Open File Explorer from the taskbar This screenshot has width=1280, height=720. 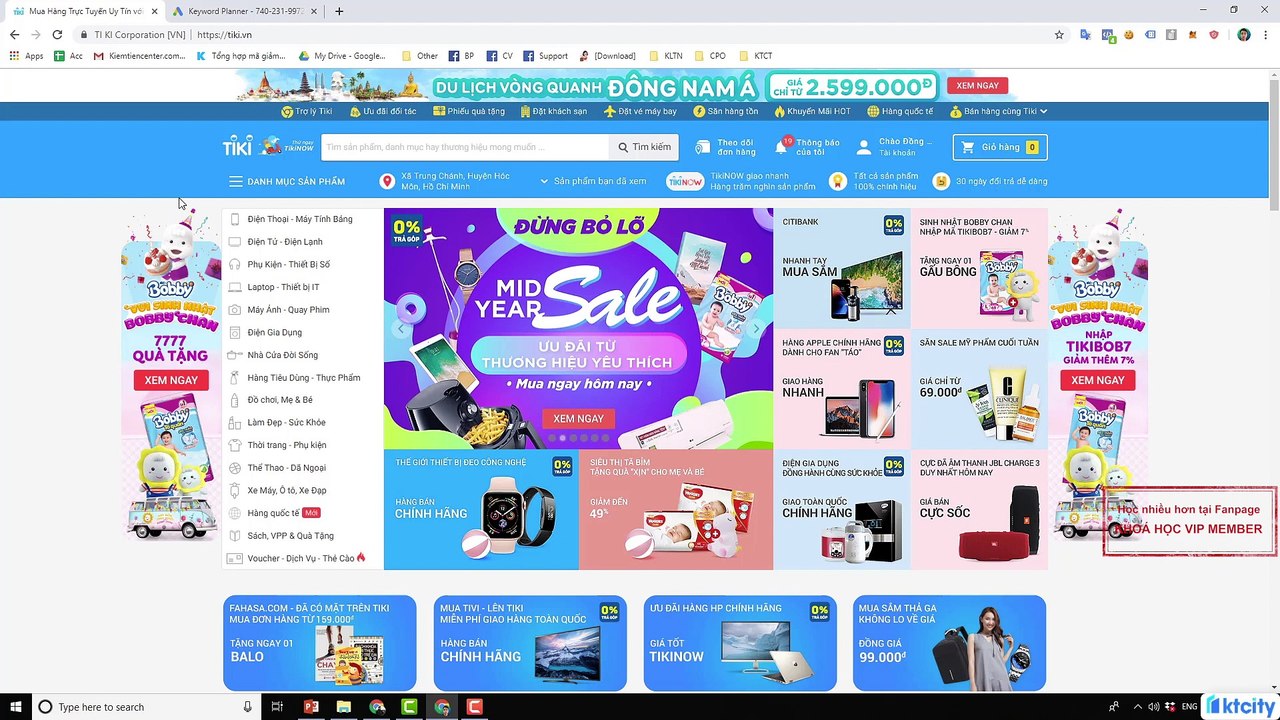tap(344, 707)
